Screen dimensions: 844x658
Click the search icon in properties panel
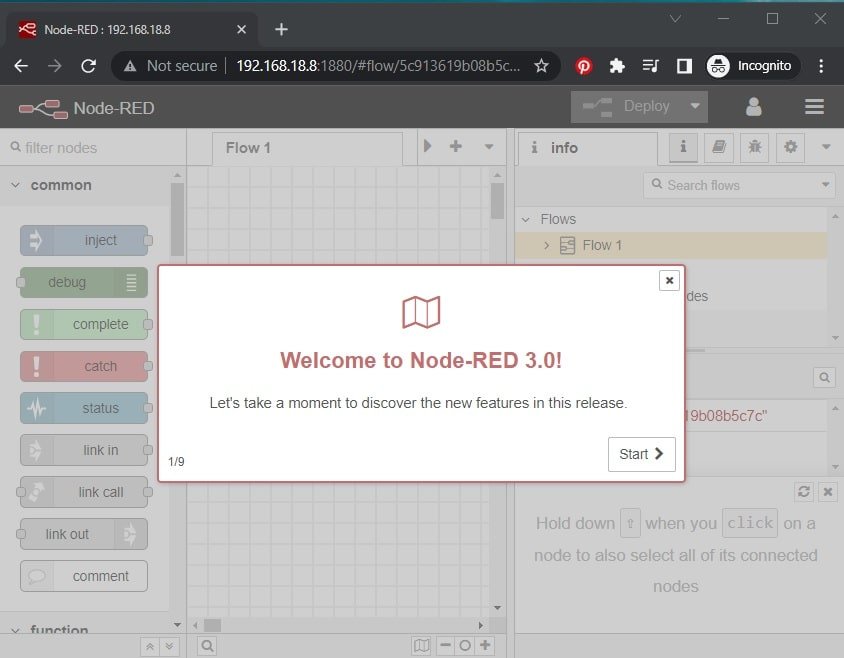824,377
